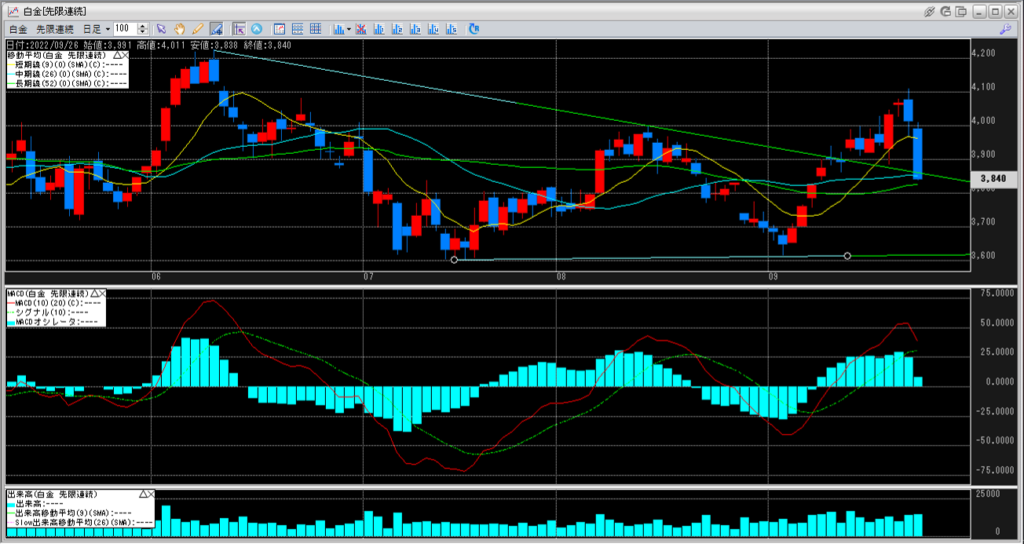Click the link chain icon in title bar

tap(930, 11)
